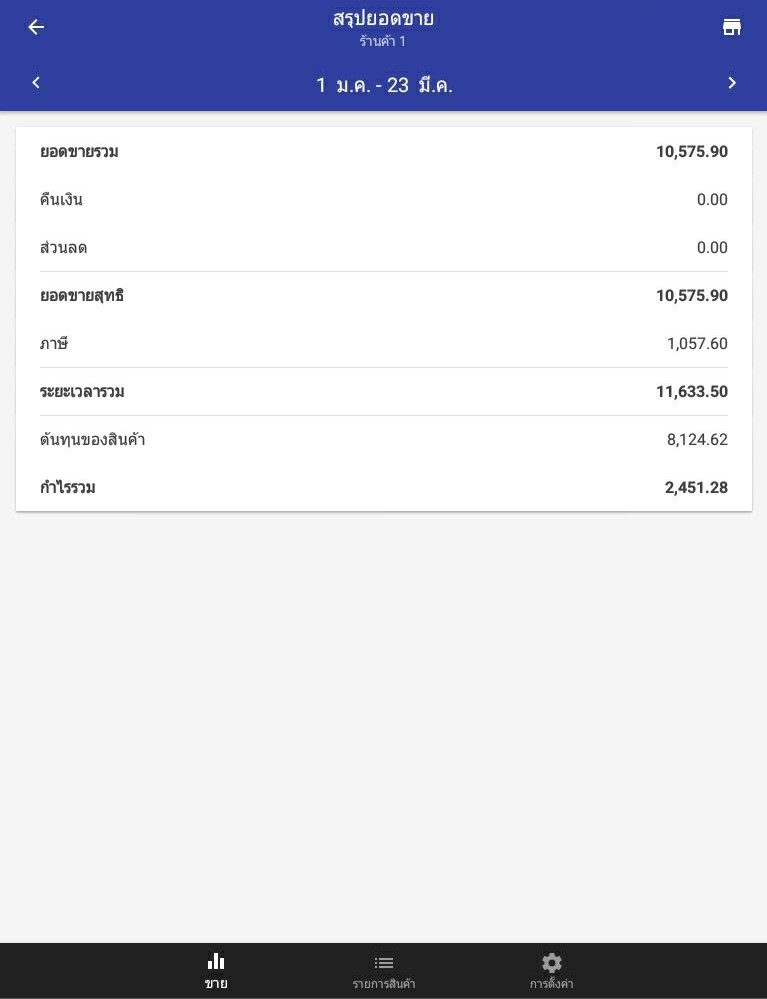Click the ภาษี tax amount 1,057.60

pos(697,344)
